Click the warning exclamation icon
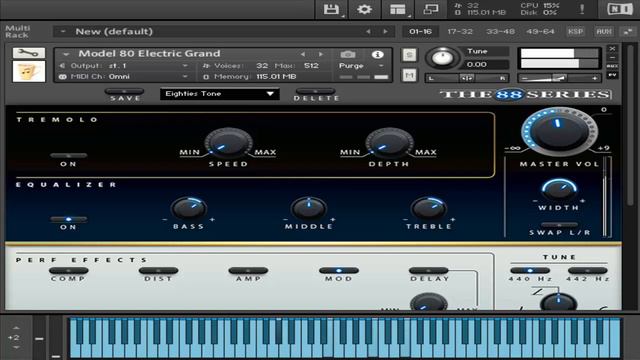Viewport: 640px width, 360px height. click(x=582, y=9)
